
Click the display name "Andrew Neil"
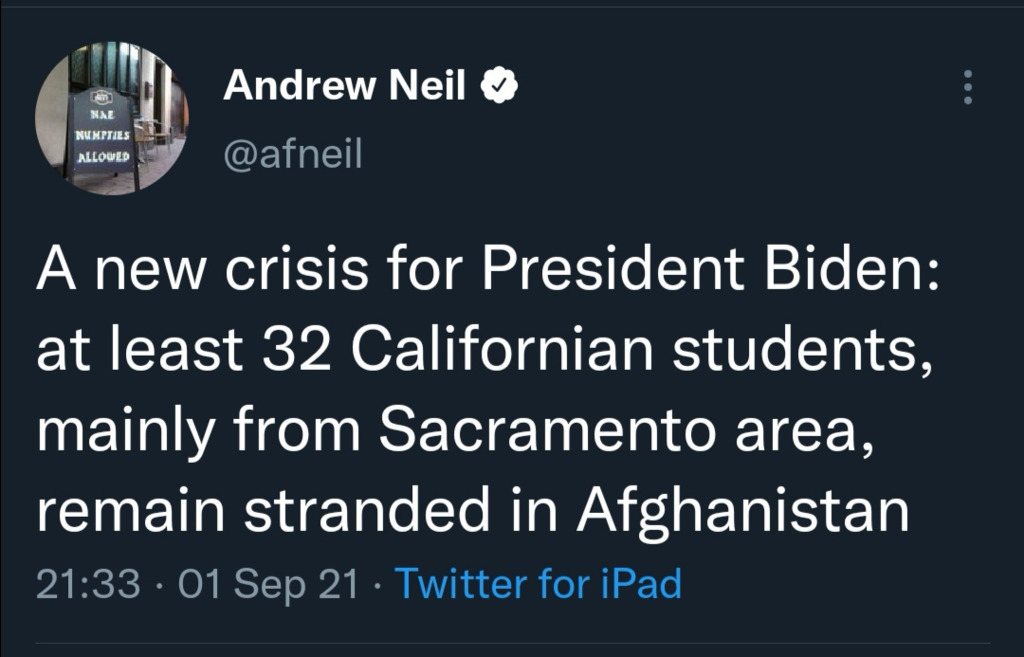pos(344,87)
